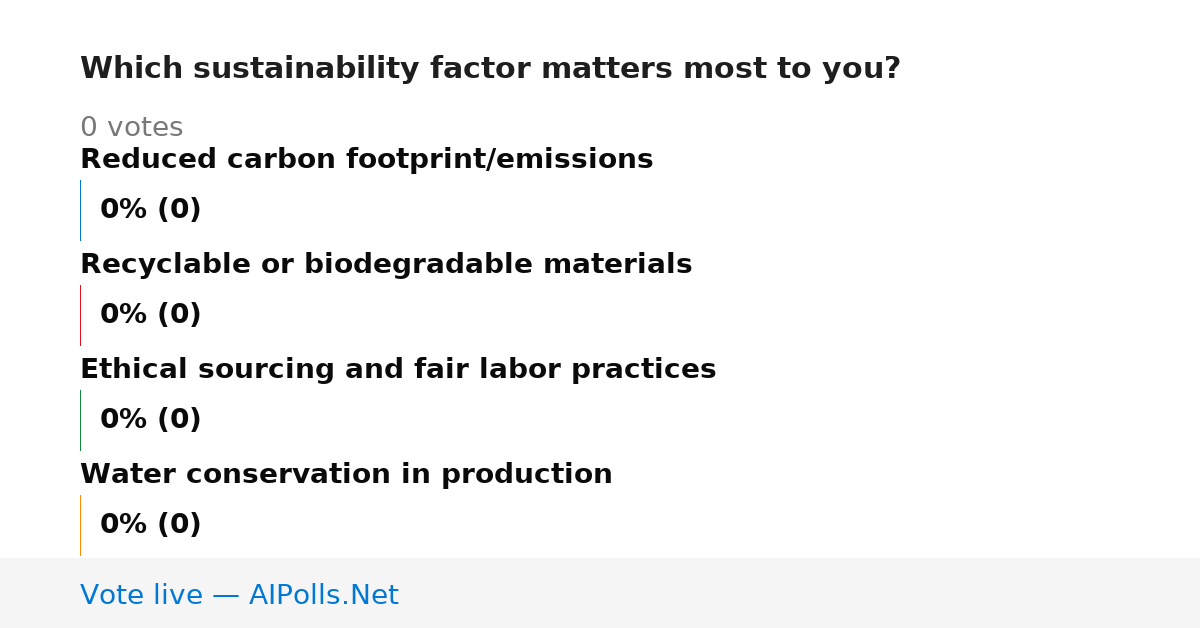Choose Recyclable or biodegradable materials option

pyautogui.click(x=386, y=265)
